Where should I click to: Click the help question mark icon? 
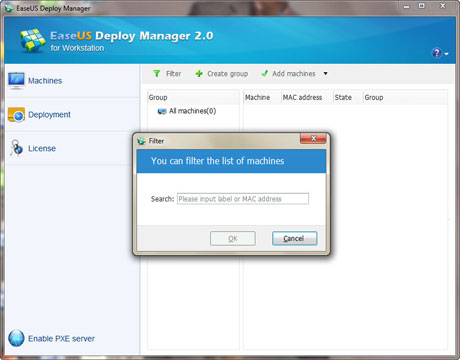pyautogui.click(x=437, y=53)
